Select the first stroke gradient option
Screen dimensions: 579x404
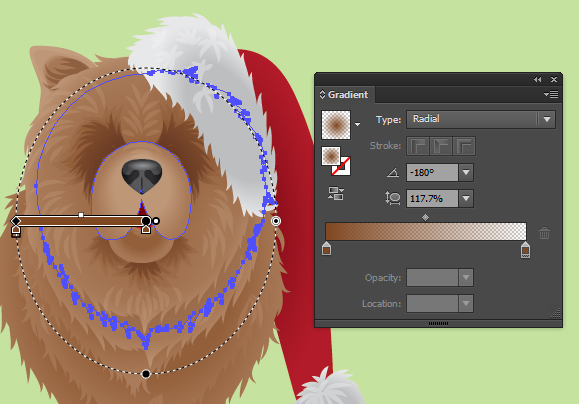pos(418,146)
